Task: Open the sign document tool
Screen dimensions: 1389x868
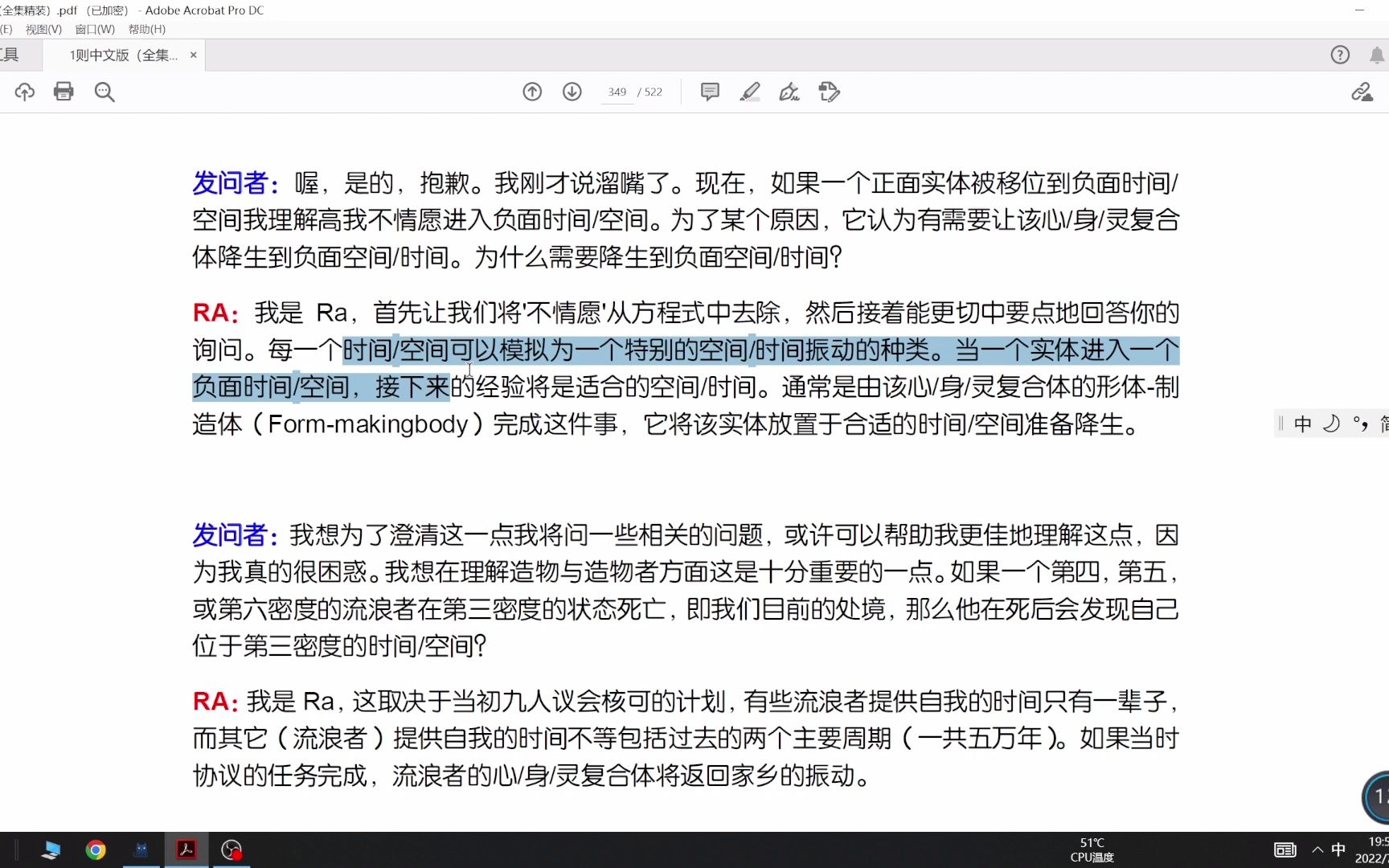Action: click(789, 92)
